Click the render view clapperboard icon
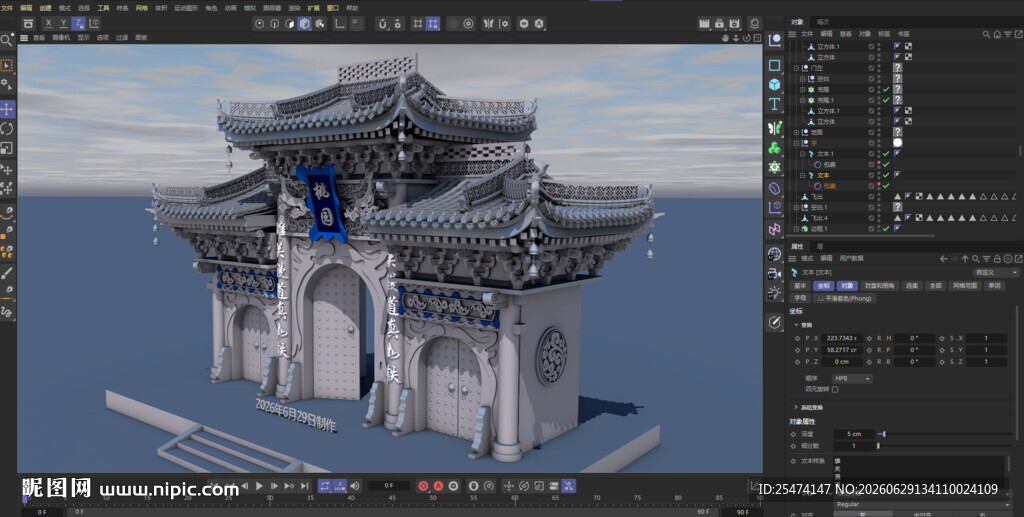 pyautogui.click(x=704, y=24)
